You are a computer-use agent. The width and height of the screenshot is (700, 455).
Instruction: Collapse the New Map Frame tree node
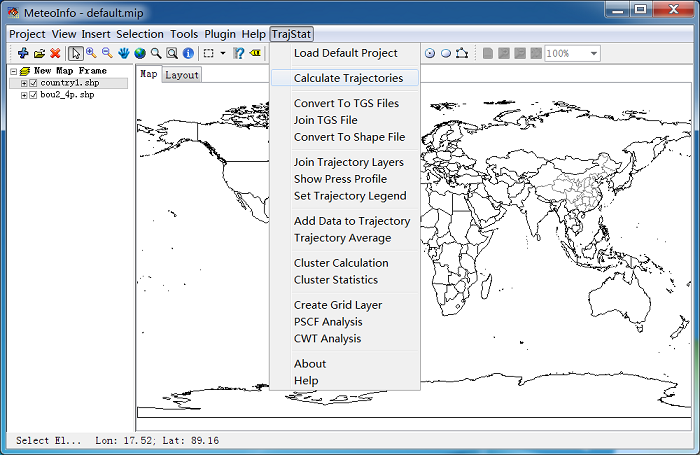tap(12, 71)
